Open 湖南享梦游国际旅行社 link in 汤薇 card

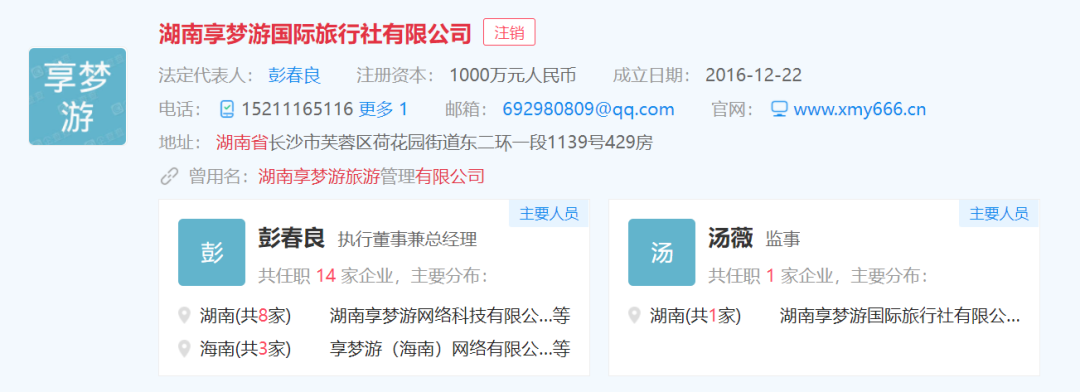coord(900,316)
